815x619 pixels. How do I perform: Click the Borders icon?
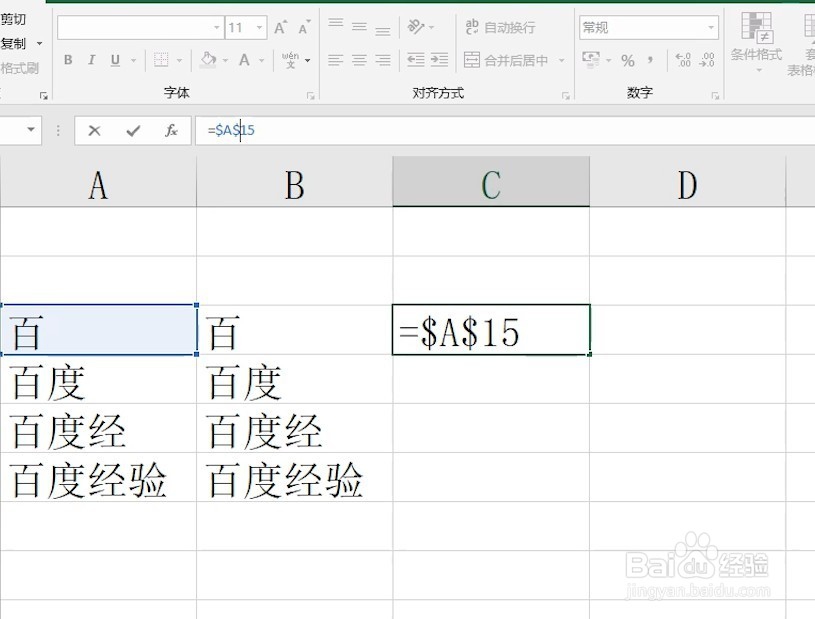161,60
